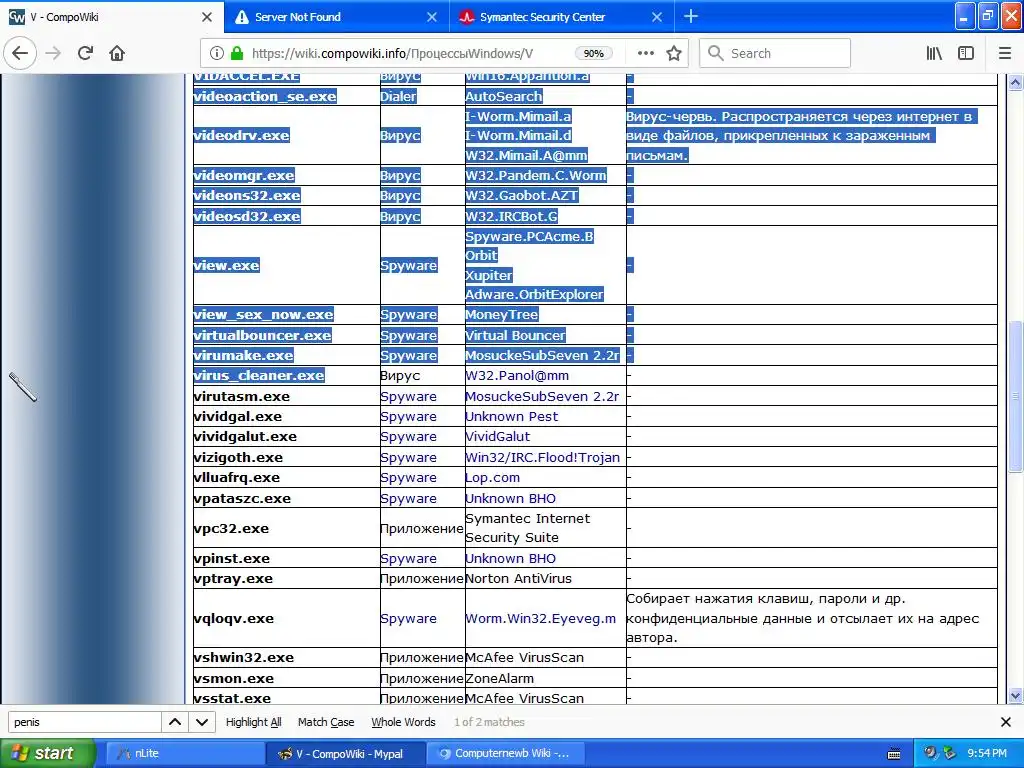Open the VividGalut link

tap(498, 436)
